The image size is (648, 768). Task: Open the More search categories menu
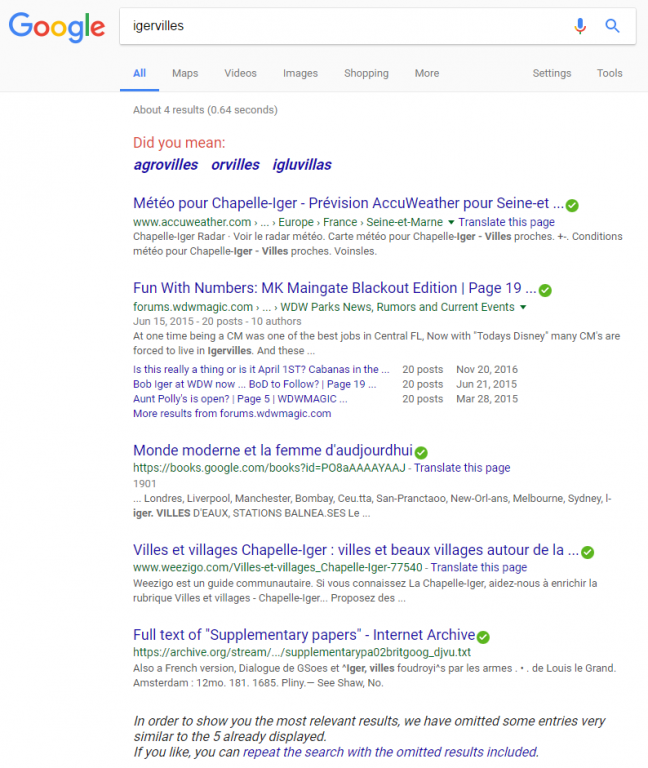(x=427, y=73)
